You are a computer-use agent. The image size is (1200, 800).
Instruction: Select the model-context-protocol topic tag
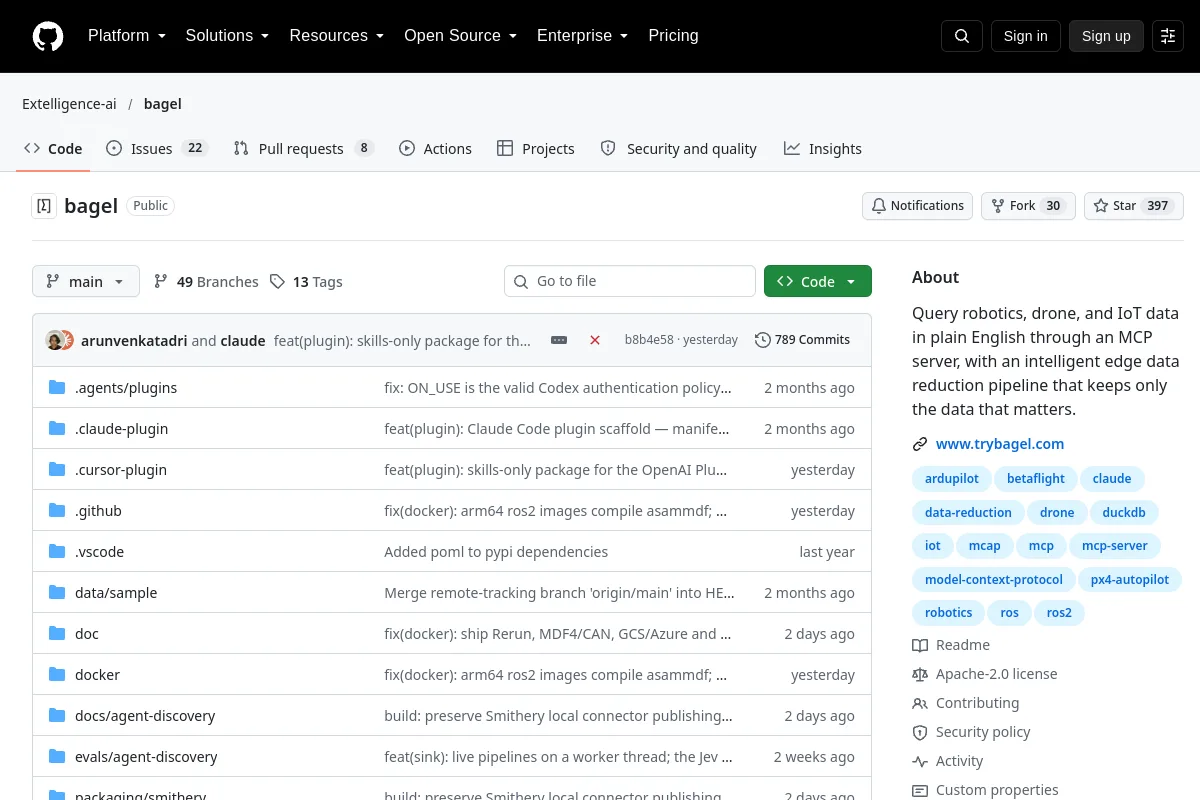[993, 580]
